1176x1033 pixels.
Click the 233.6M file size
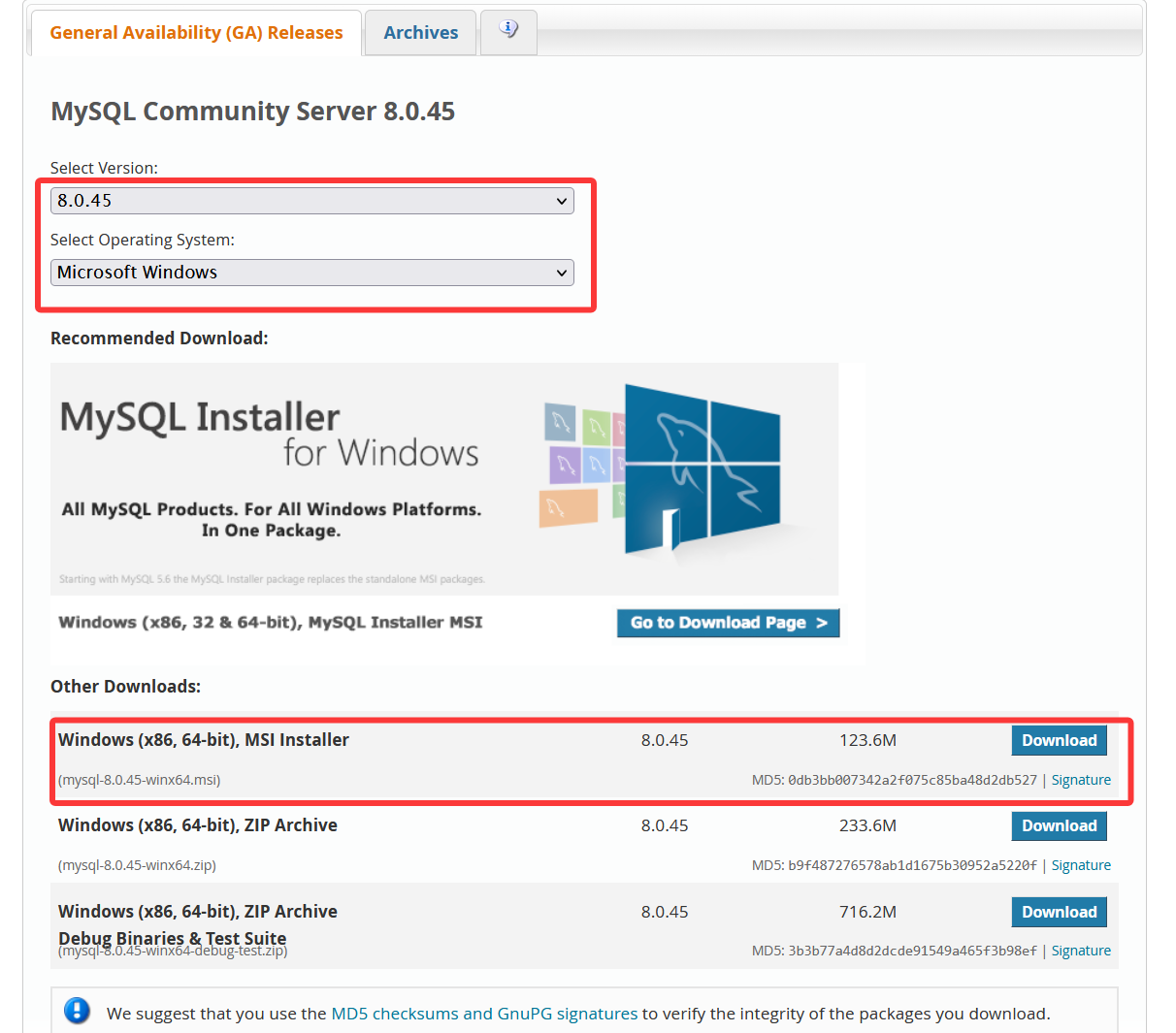point(867,825)
